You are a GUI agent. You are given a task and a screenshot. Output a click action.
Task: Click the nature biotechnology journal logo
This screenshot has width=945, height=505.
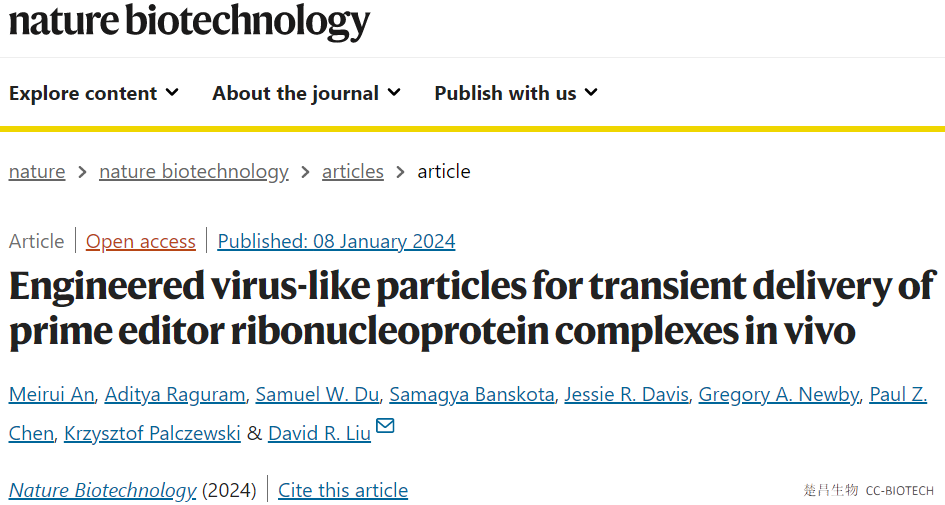[189, 22]
